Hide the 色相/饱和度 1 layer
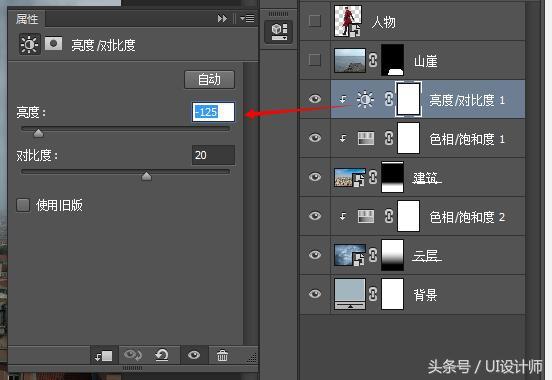 coord(315,138)
